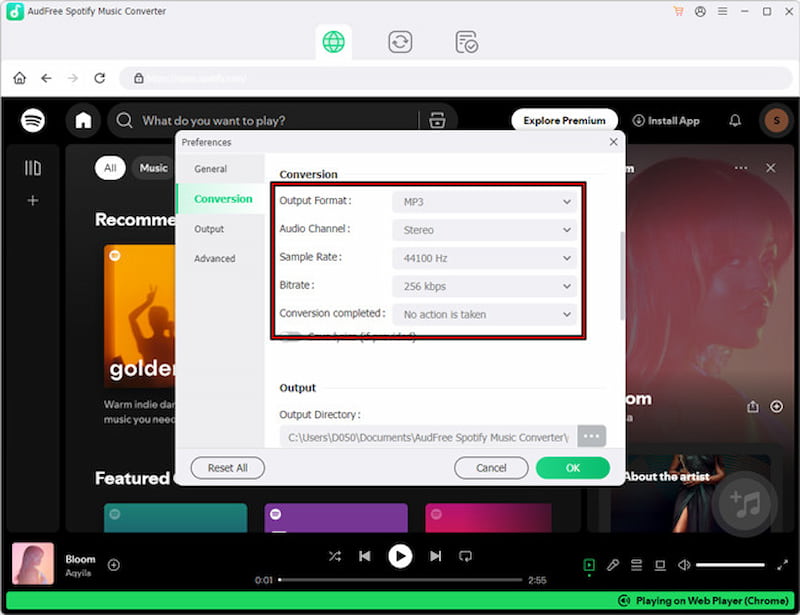This screenshot has width=800, height=615.
Task: Open the Conversion completed dropdown
Action: (x=484, y=314)
